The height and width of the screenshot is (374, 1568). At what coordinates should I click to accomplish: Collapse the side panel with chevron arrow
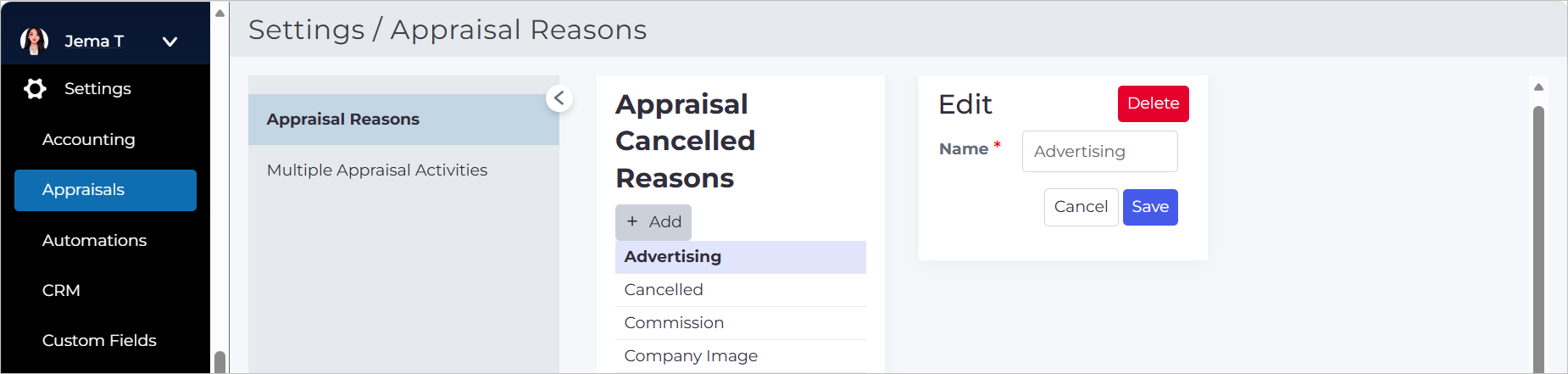(559, 98)
